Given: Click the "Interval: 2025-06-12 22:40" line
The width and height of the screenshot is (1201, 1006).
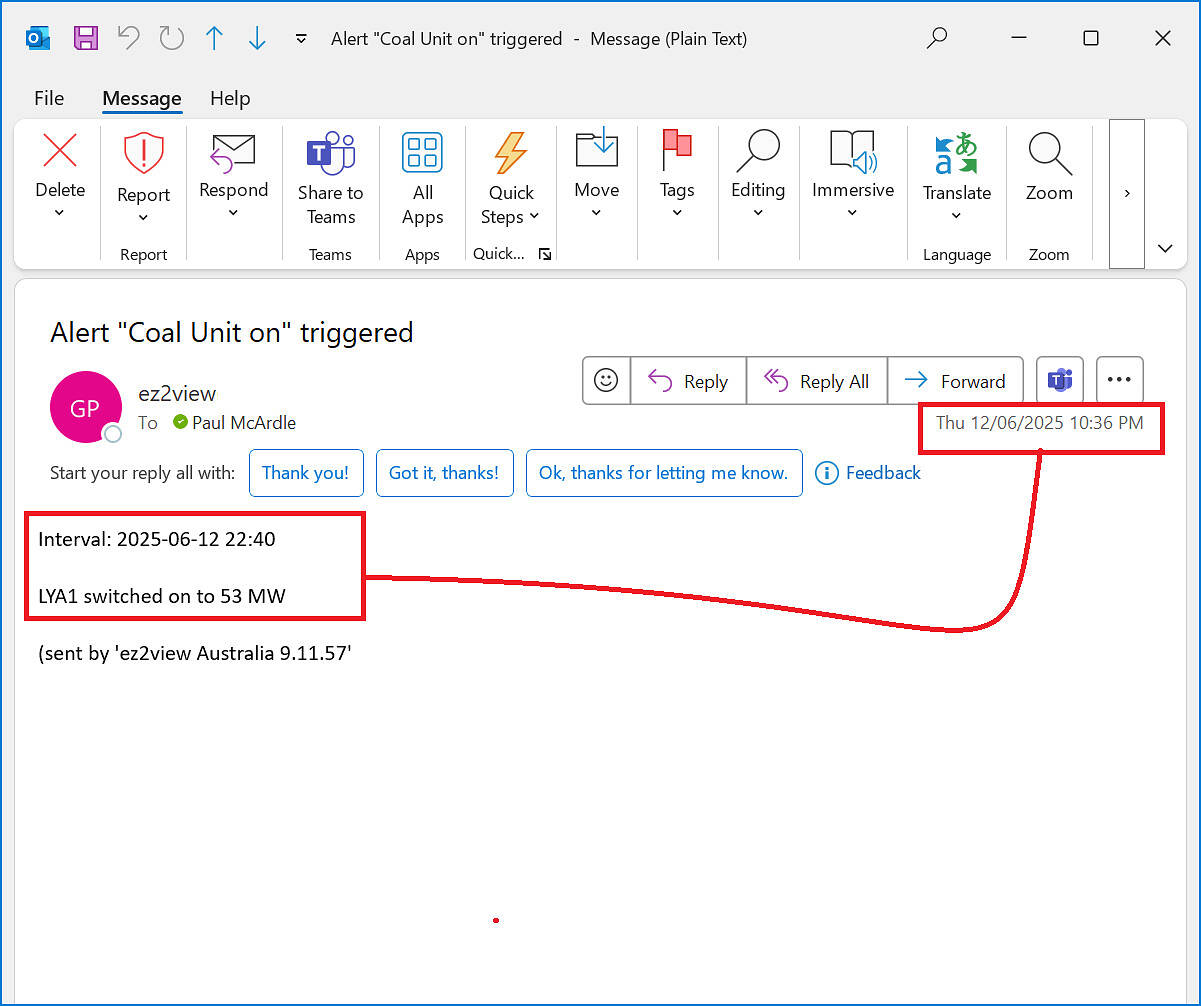Looking at the screenshot, I should 157,539.
